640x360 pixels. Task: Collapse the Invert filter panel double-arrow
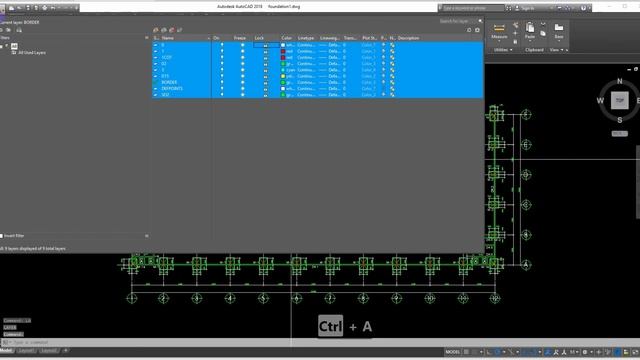147,236
